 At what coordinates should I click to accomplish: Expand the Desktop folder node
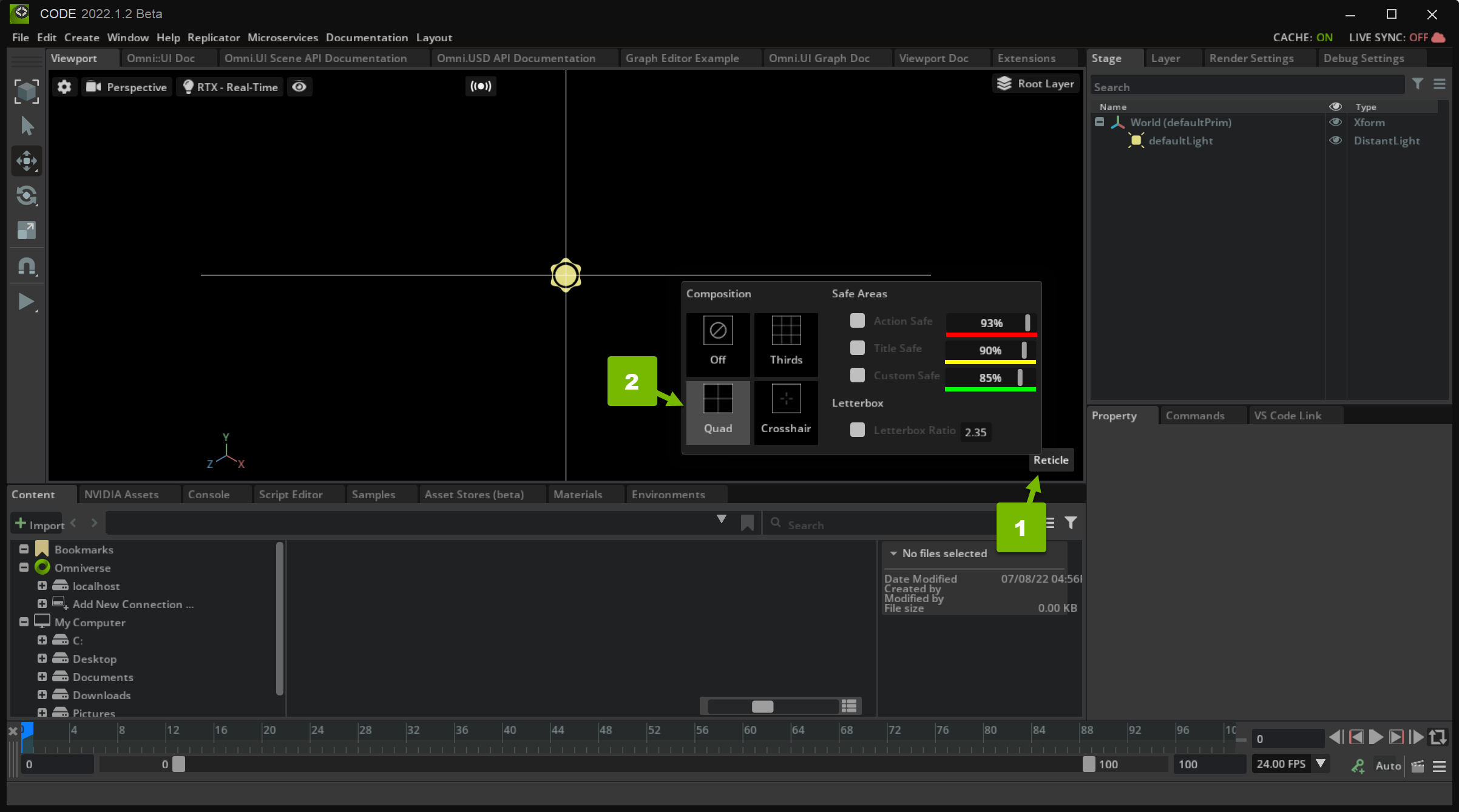coord(42,658)
